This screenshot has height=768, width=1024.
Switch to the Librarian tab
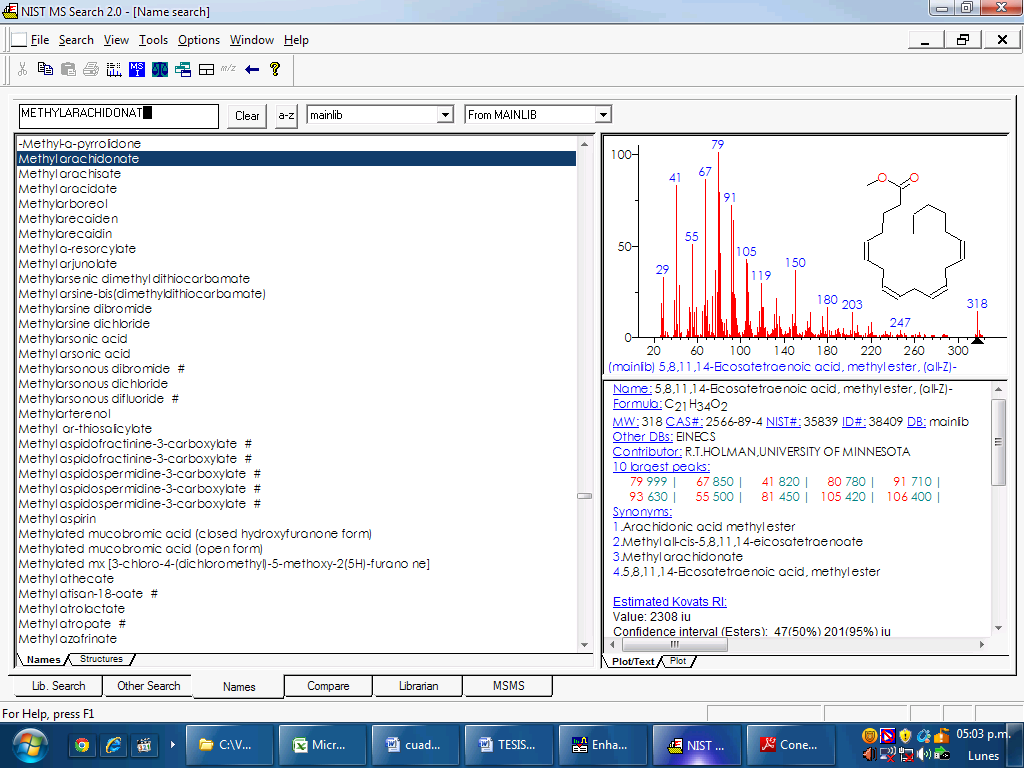click(x=418, y=686)
